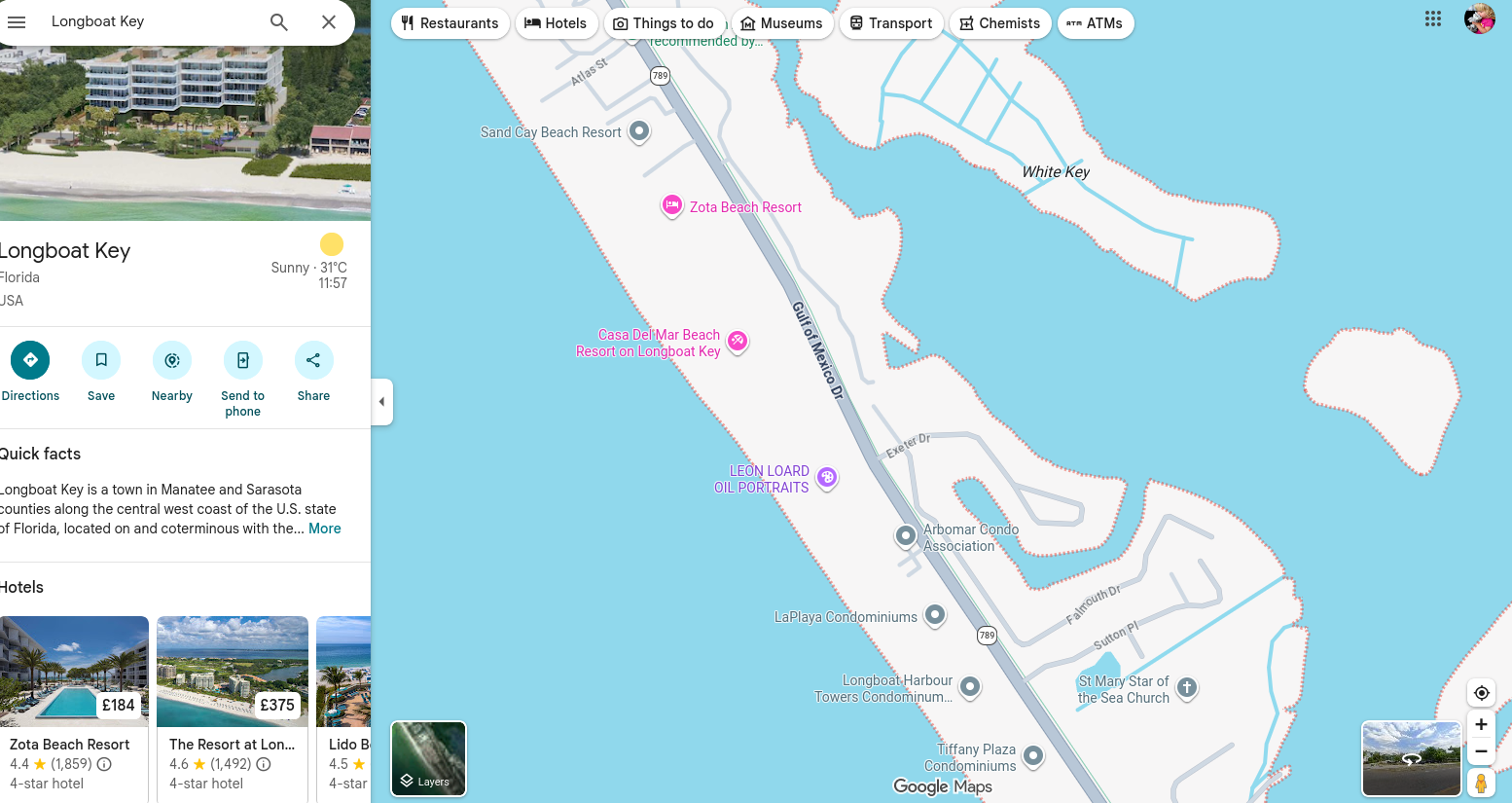1512x803 pixels.
Task: Filter map by Hotels
Action: pyautogui.click(x=557, y=23)
